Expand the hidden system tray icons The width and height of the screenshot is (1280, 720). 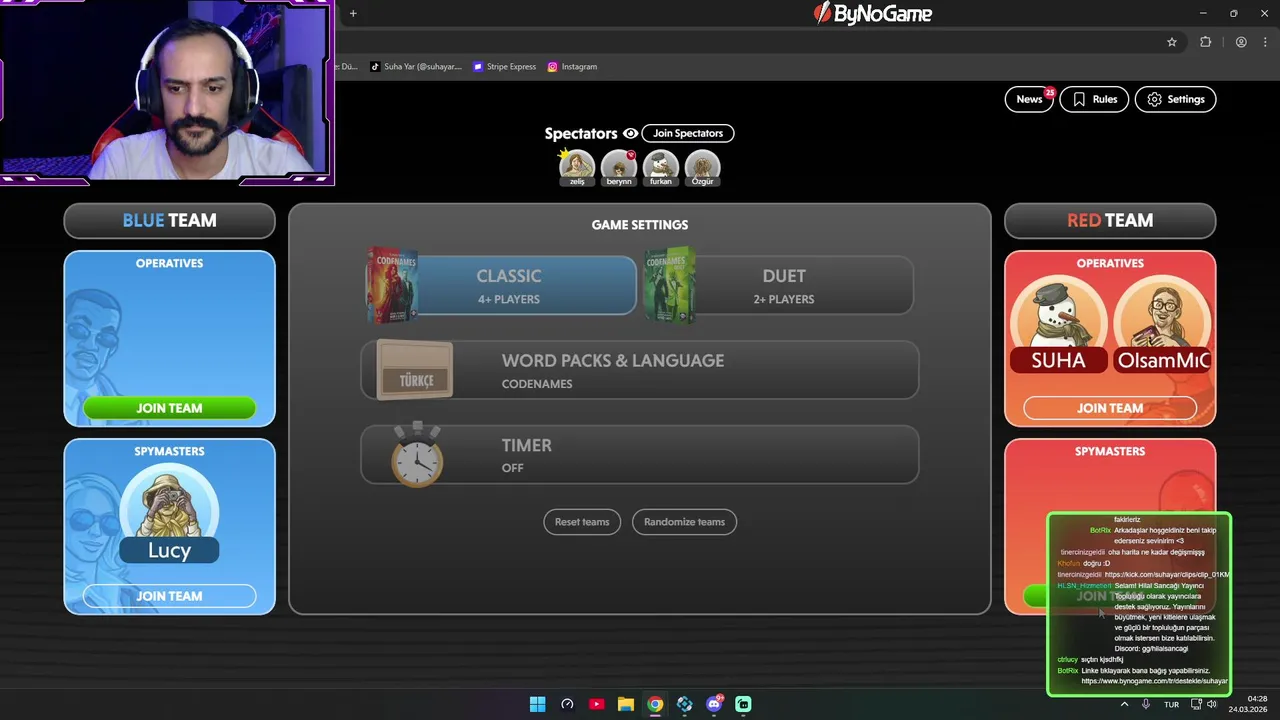(1124, 704)
